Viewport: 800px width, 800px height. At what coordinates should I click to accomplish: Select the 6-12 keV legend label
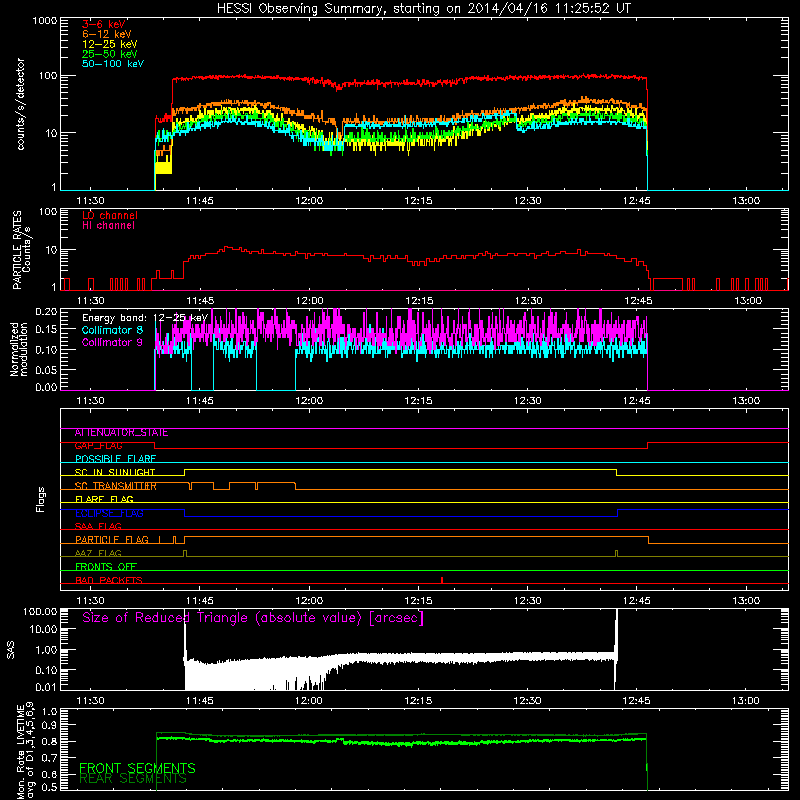click(x=106, y=34)
